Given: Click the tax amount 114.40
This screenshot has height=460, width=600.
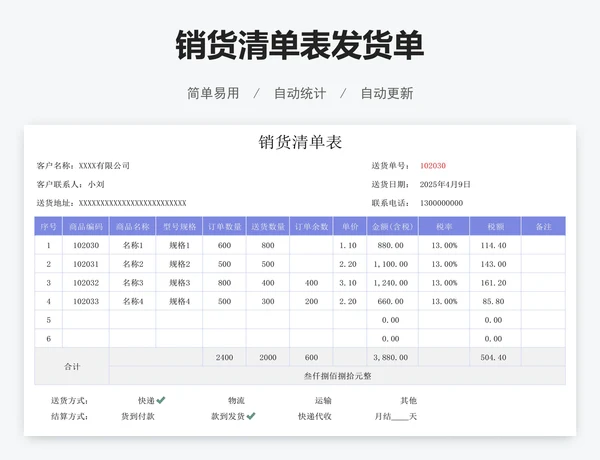Looking at the screenshot, I should (x=494, y=245).
